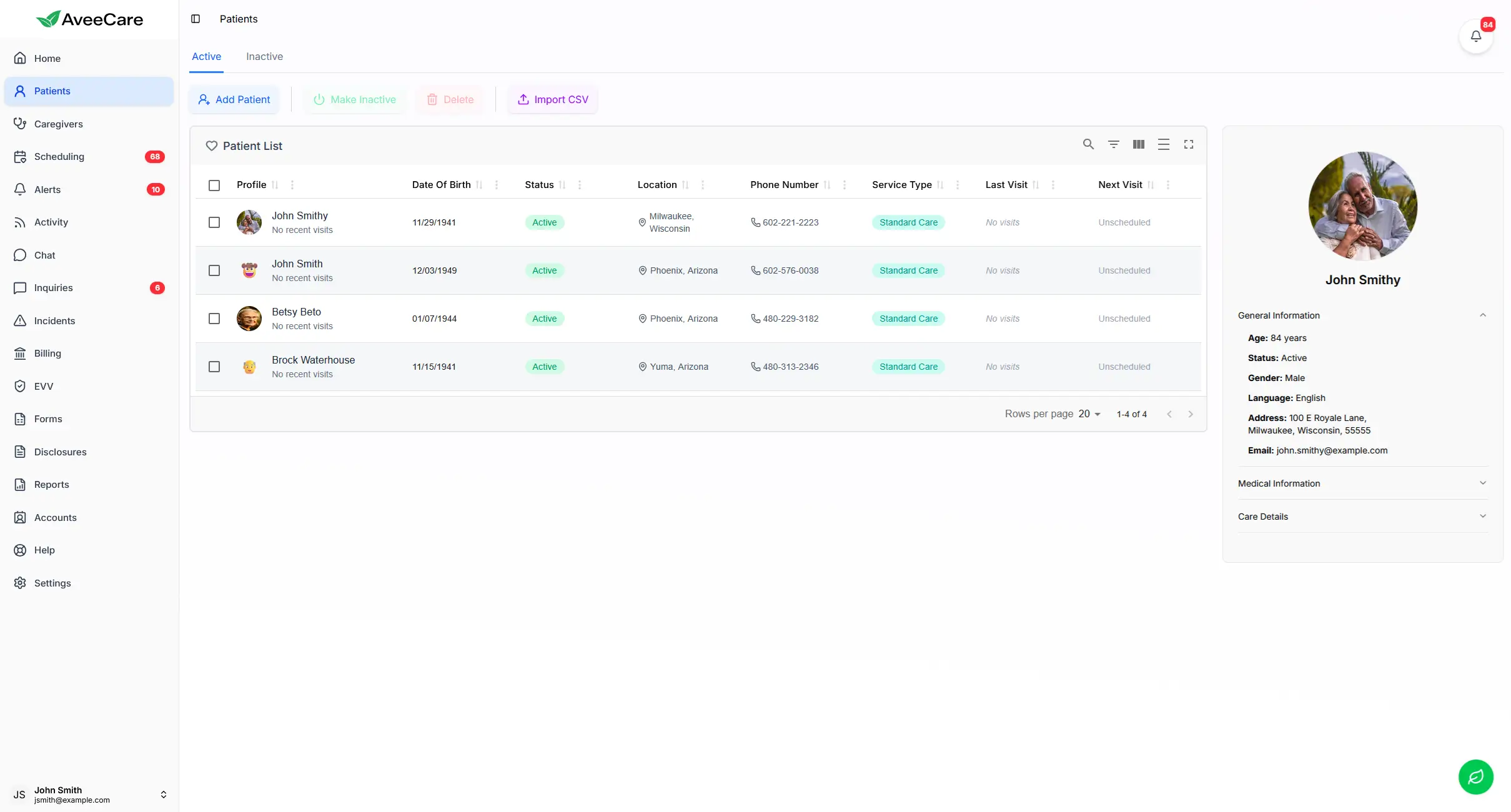Open the filter icon in Patient List toolbar
This screenshot has width=1511, height=812.
pyautogui.click(x=1114, y=144)
